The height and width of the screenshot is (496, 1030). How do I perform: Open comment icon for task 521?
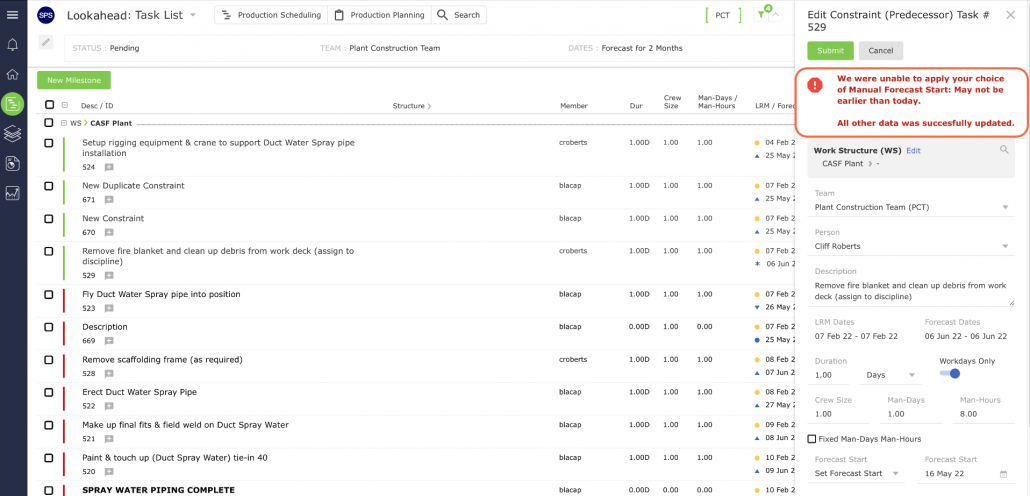pyautogui.click(x=110, y=439)
